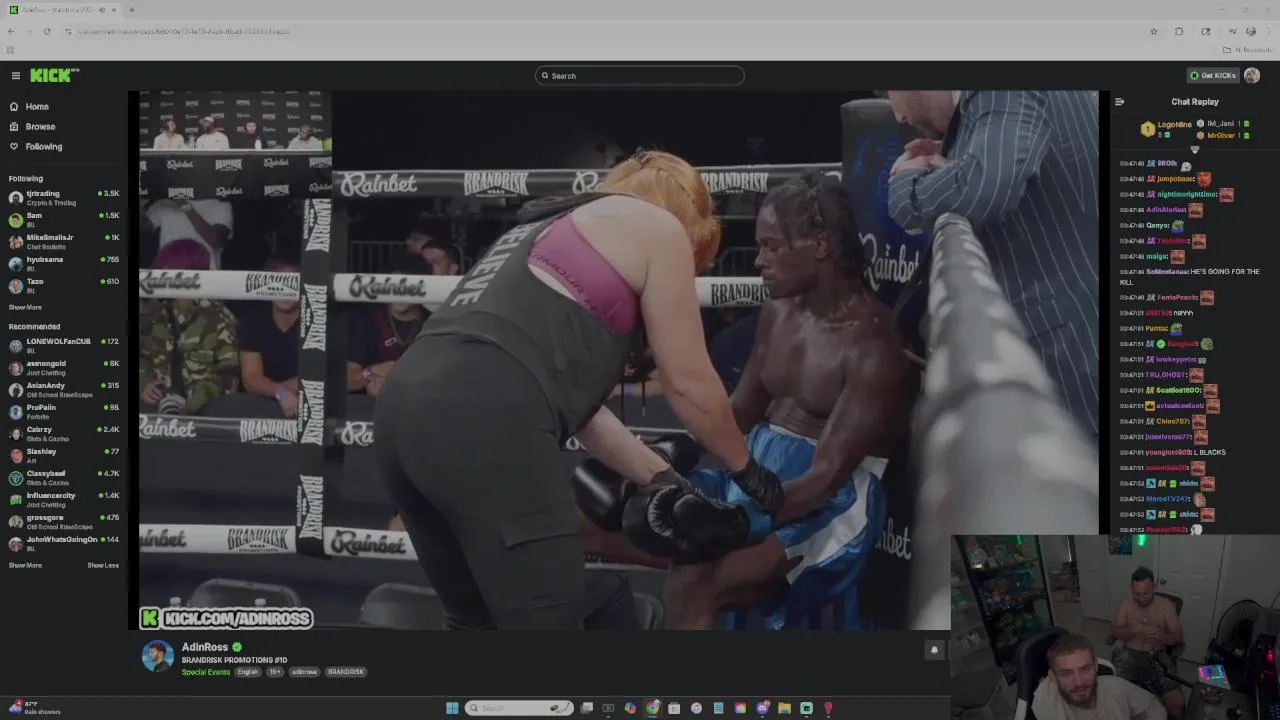Click MrGiver in the gift leaderboard
The width and height of the screenshot is (1280, 720).
[1221, 135]
